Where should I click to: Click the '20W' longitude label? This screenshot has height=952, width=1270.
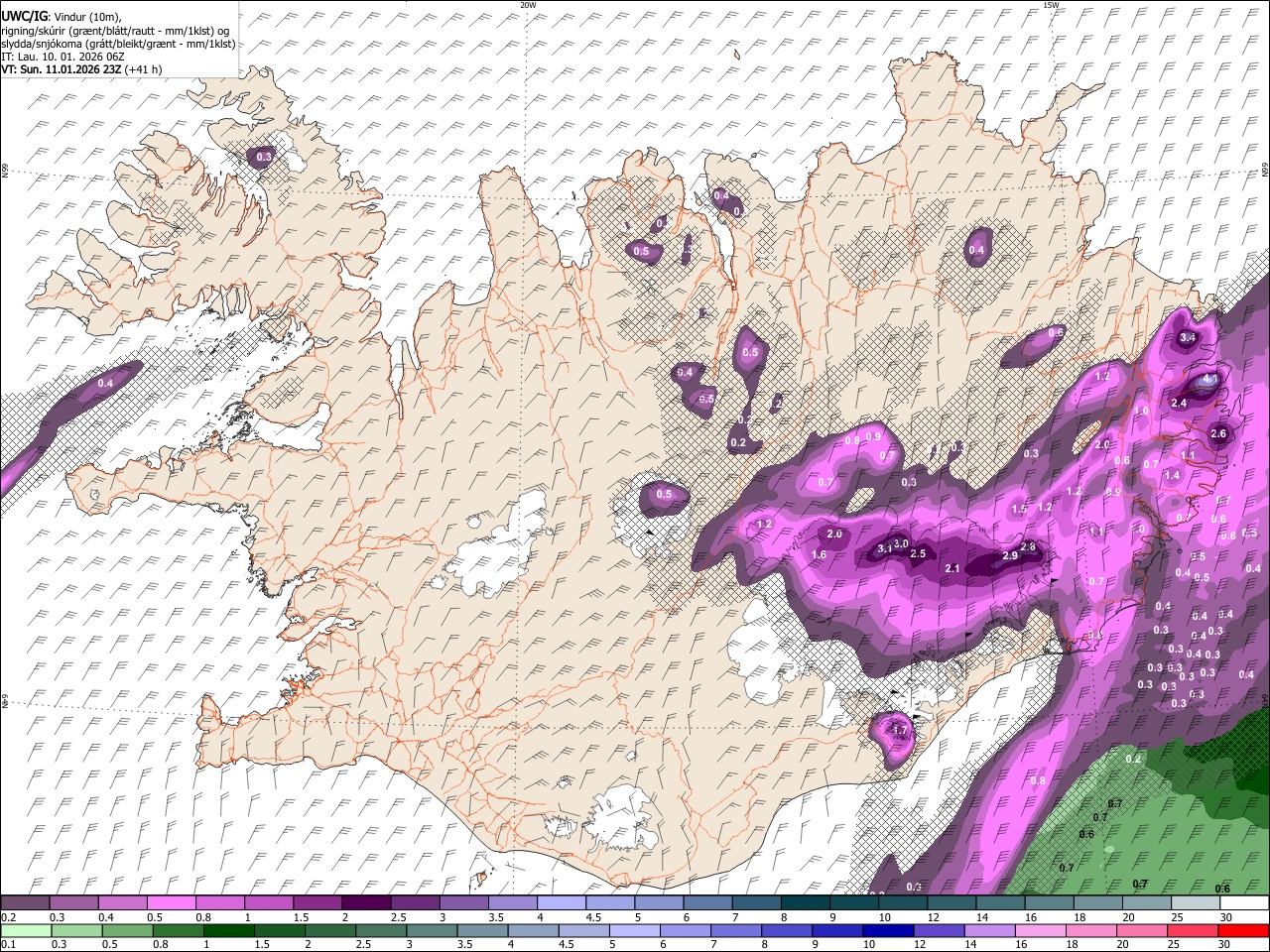click(x=528, y=5)
